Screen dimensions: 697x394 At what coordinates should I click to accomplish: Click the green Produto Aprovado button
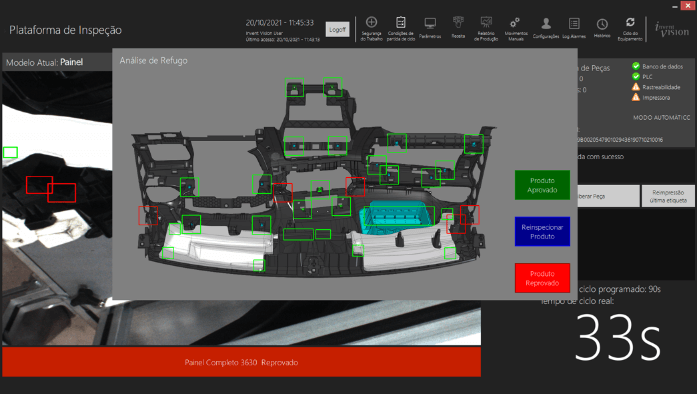tap(542, 185)
